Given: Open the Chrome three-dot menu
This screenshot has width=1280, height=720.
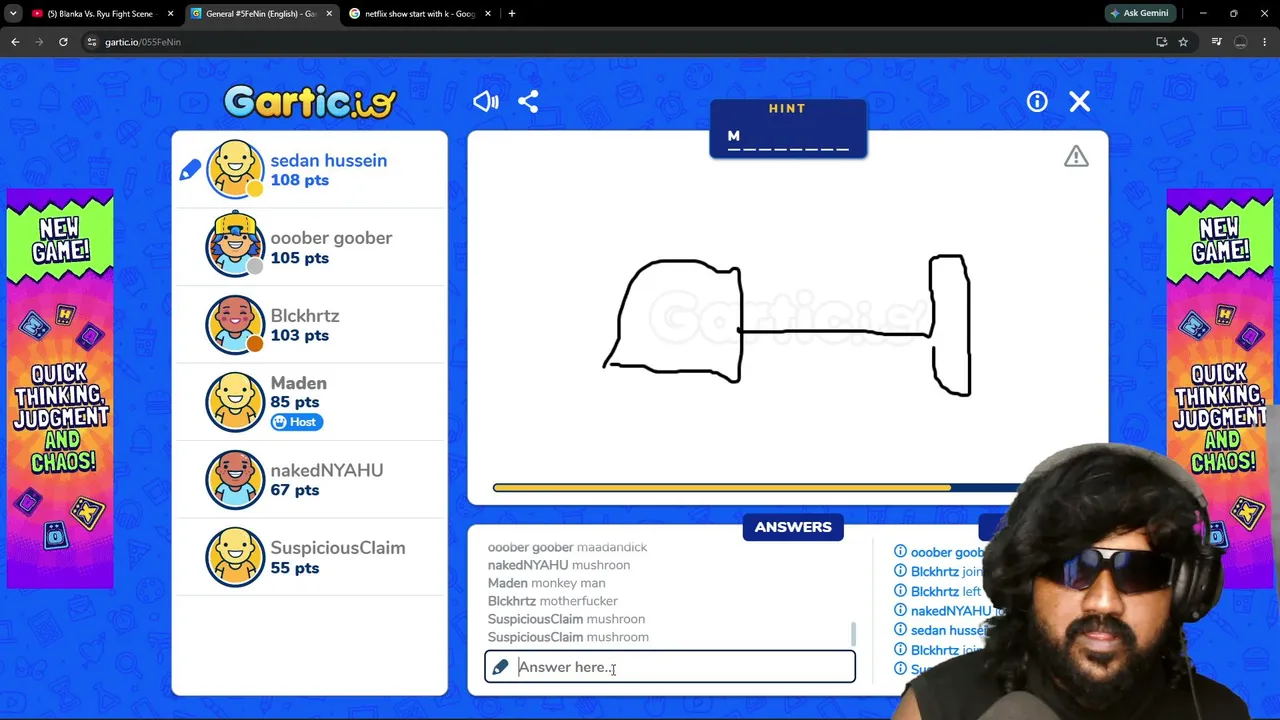Looking at the screenshot, I should coord(1265,42).
